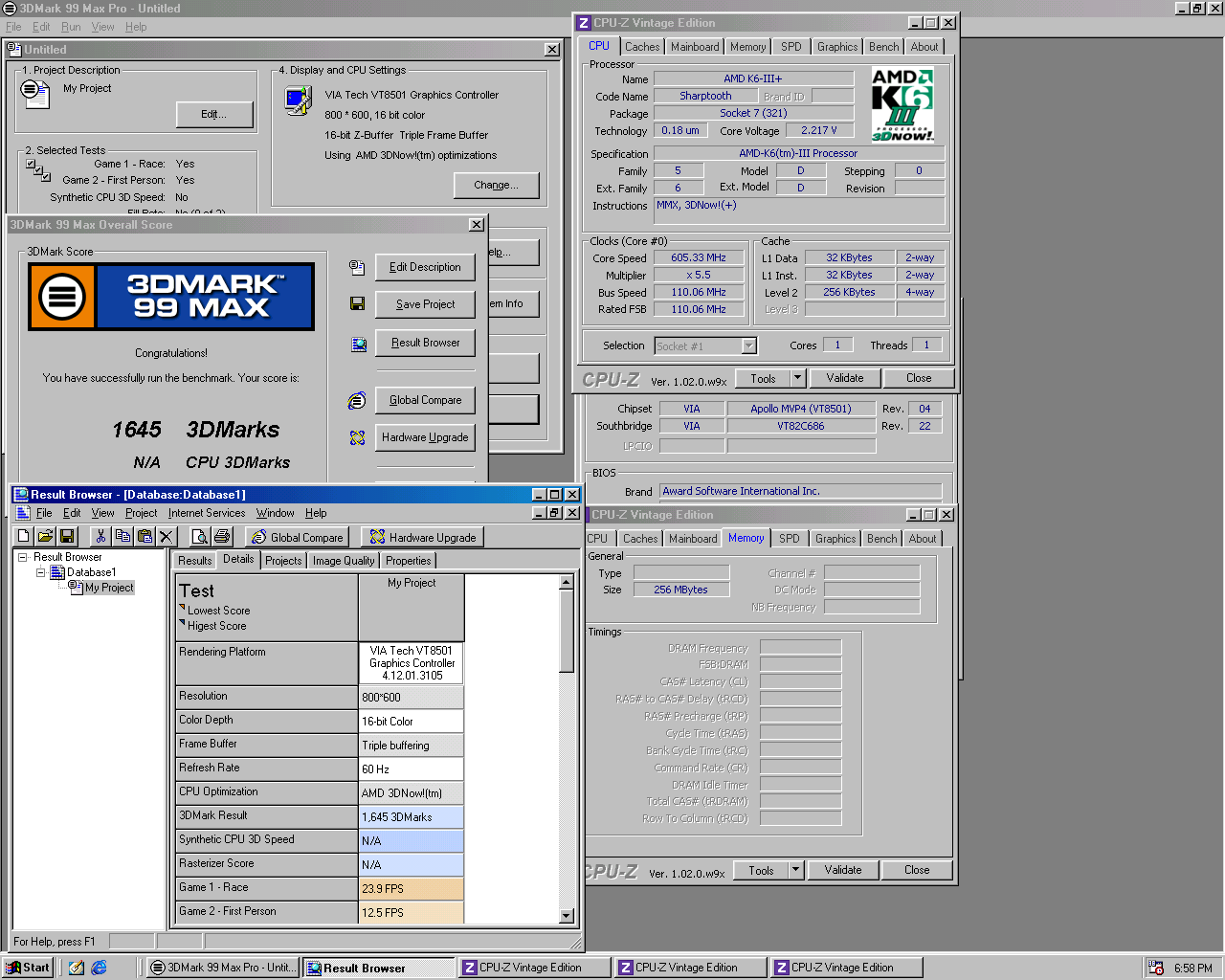1225x980 pixels.
Task: Click the Edit... button in Project Description
Action: (214, 114)
